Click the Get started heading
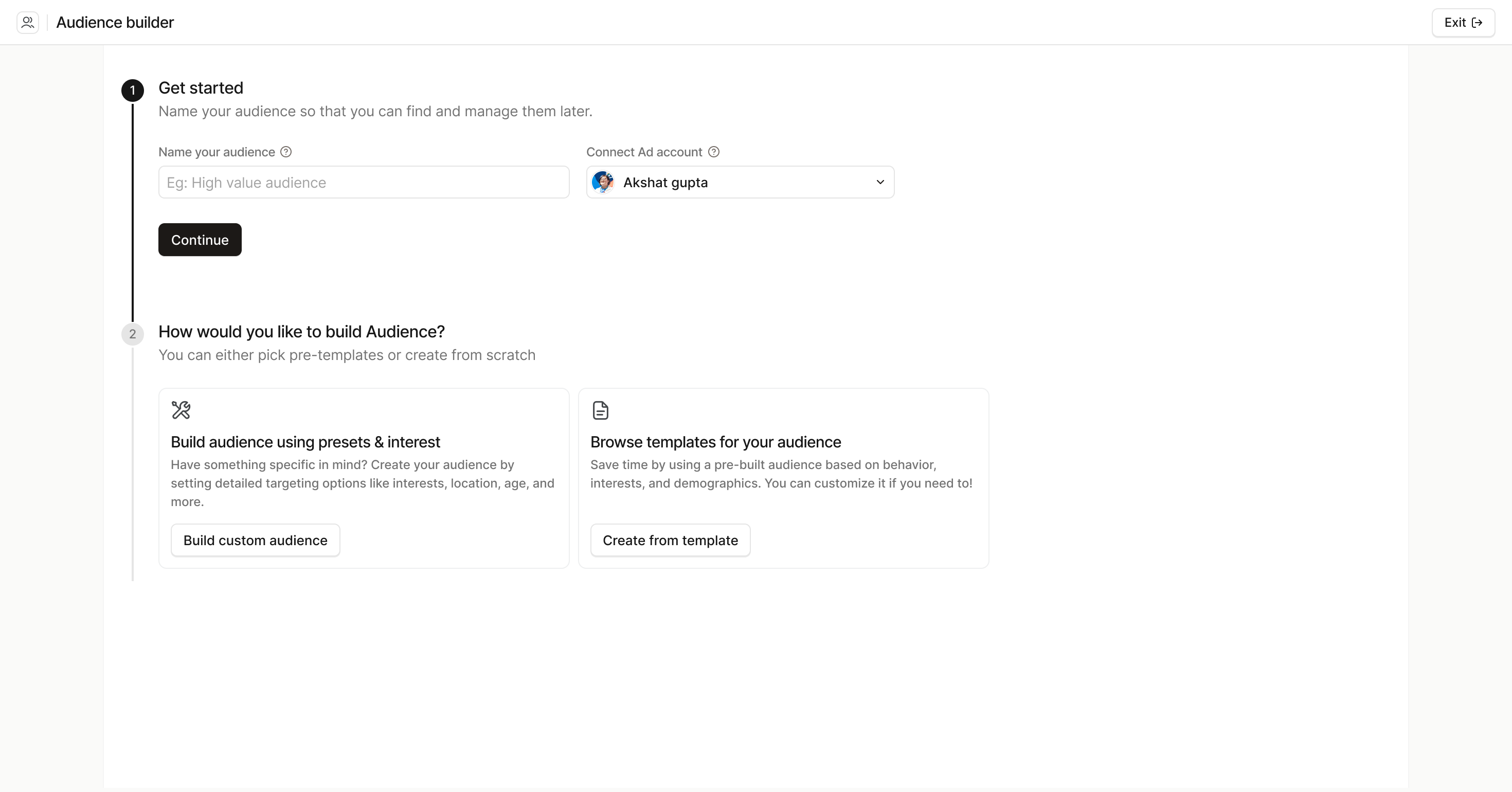1512x792 pixels. [201, 87]
